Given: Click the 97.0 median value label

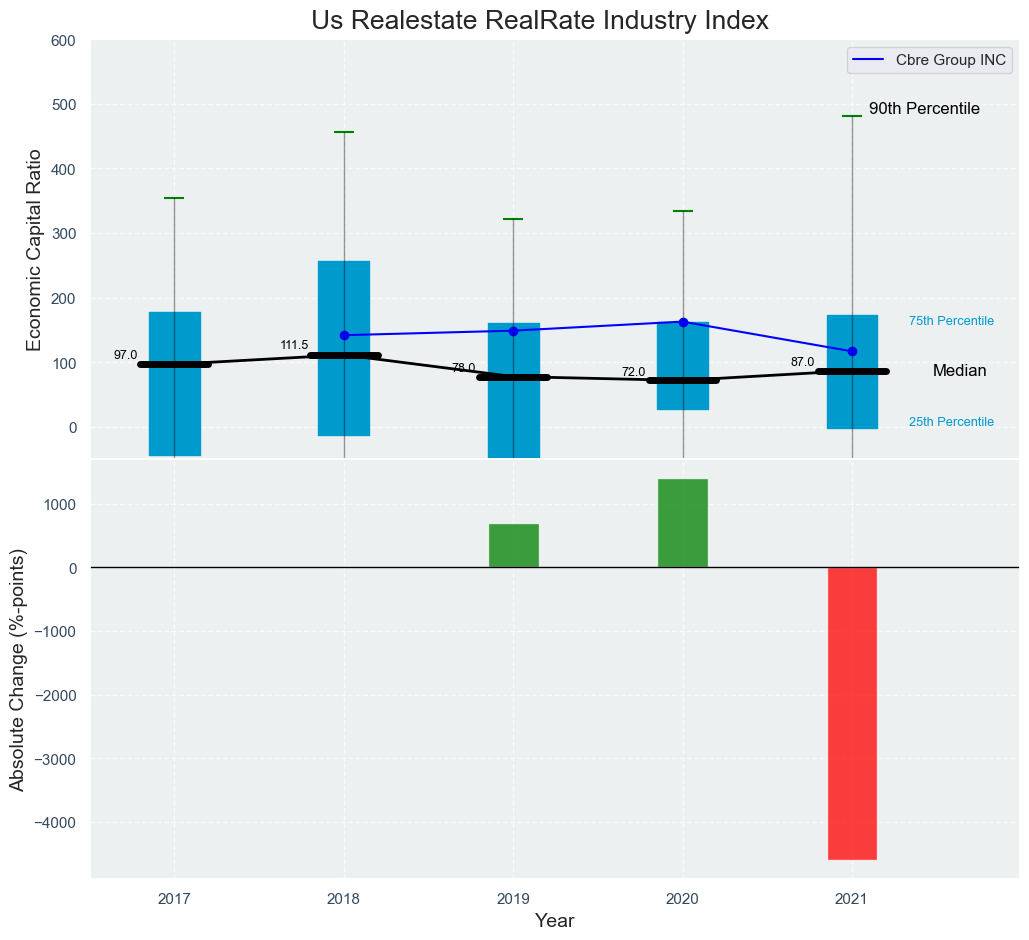Looking at the screenshot, I should 125,355.
